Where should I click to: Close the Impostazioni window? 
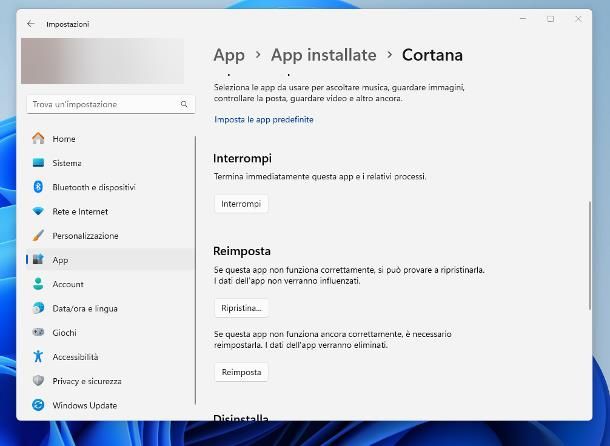[578, 19]
